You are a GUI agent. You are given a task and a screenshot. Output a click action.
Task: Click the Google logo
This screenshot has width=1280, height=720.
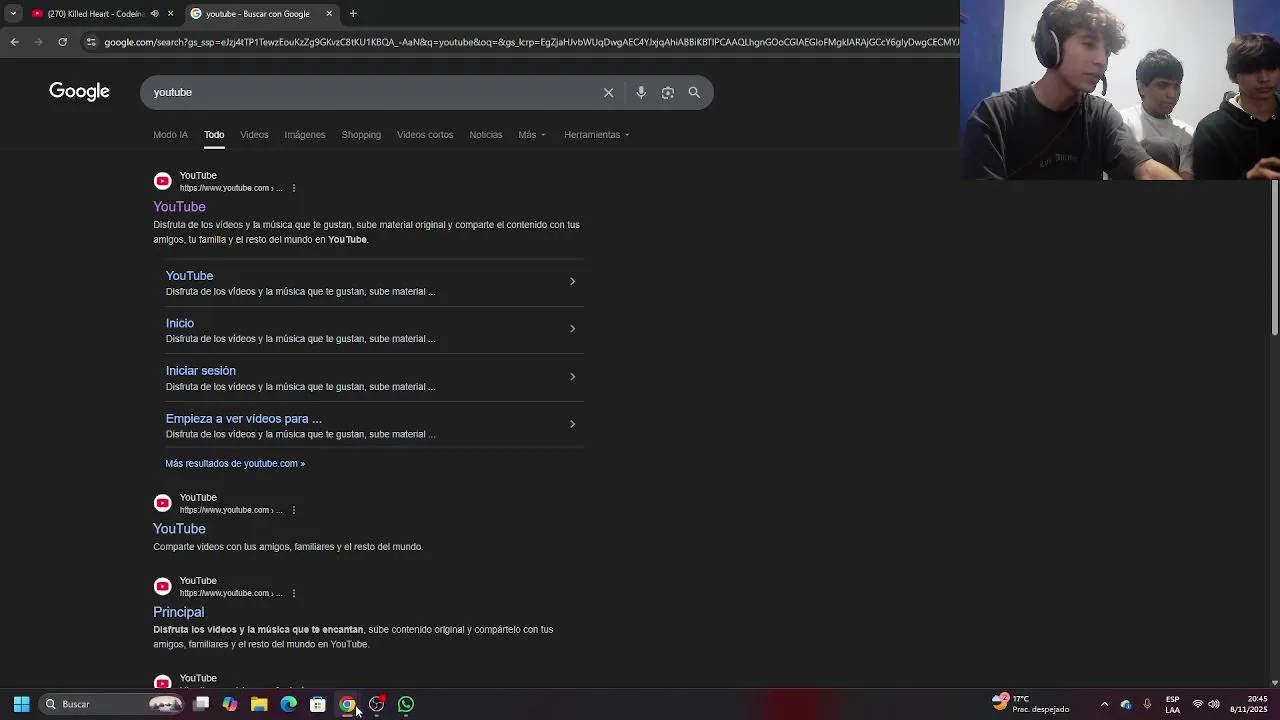point(79,92)
